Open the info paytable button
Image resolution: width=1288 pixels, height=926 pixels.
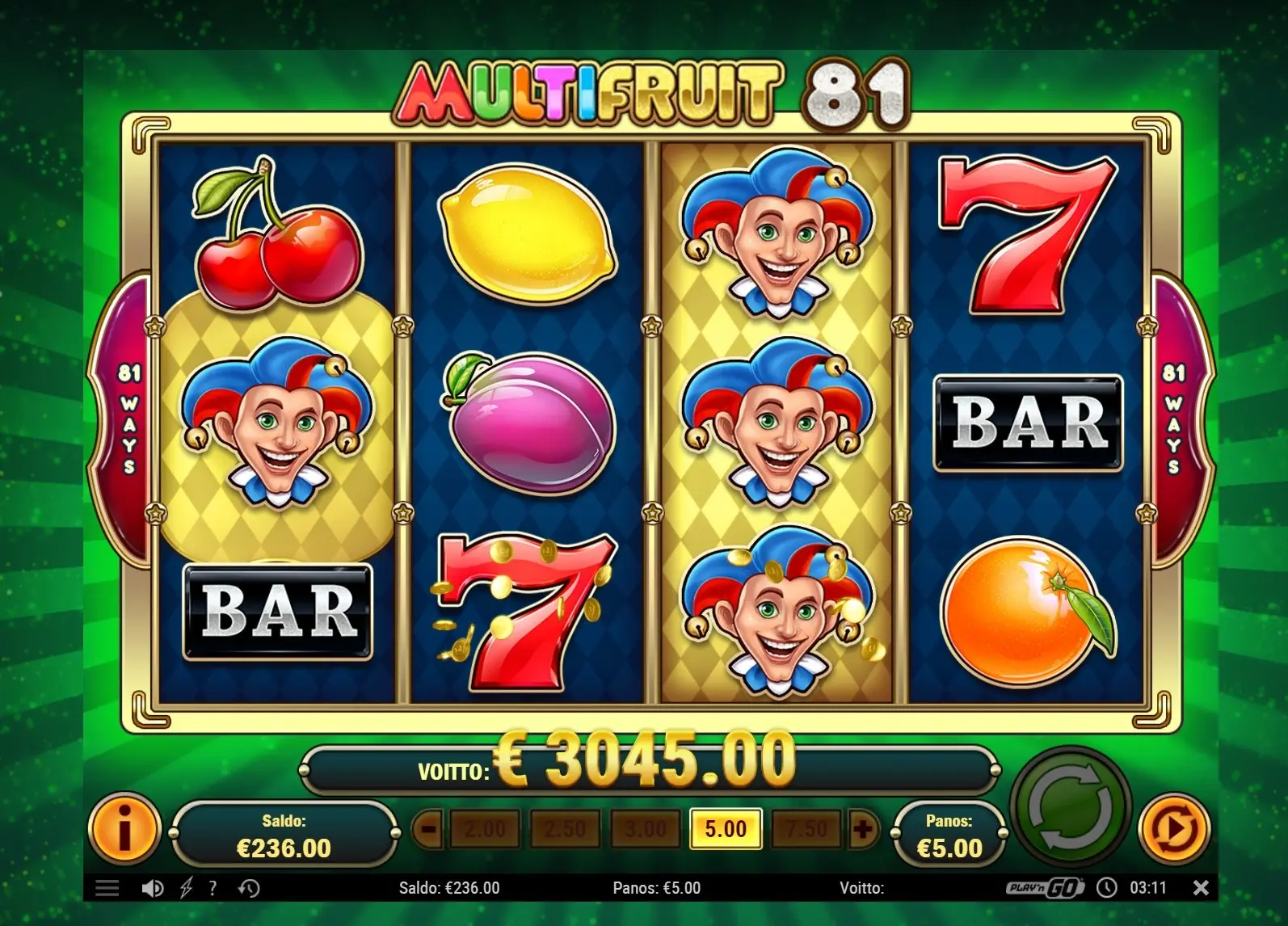coord(125,827)
